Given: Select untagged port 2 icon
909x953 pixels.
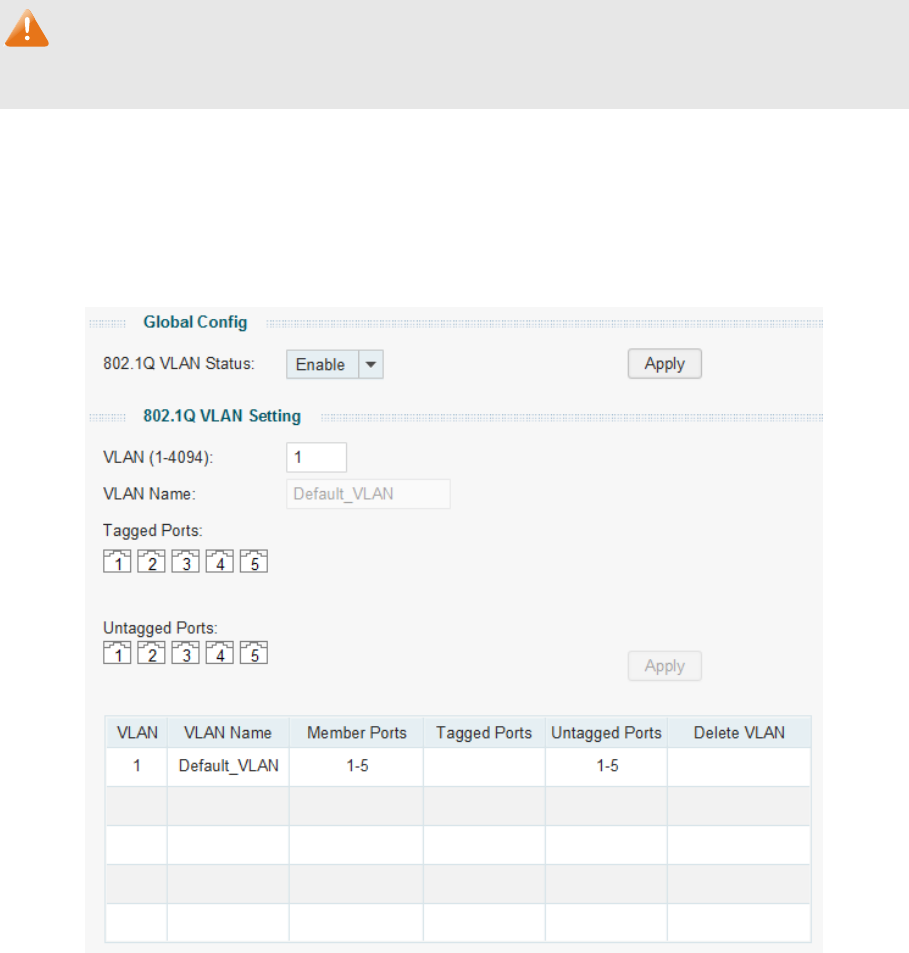Looking at the screenshot, I should [x=151, y=652].
